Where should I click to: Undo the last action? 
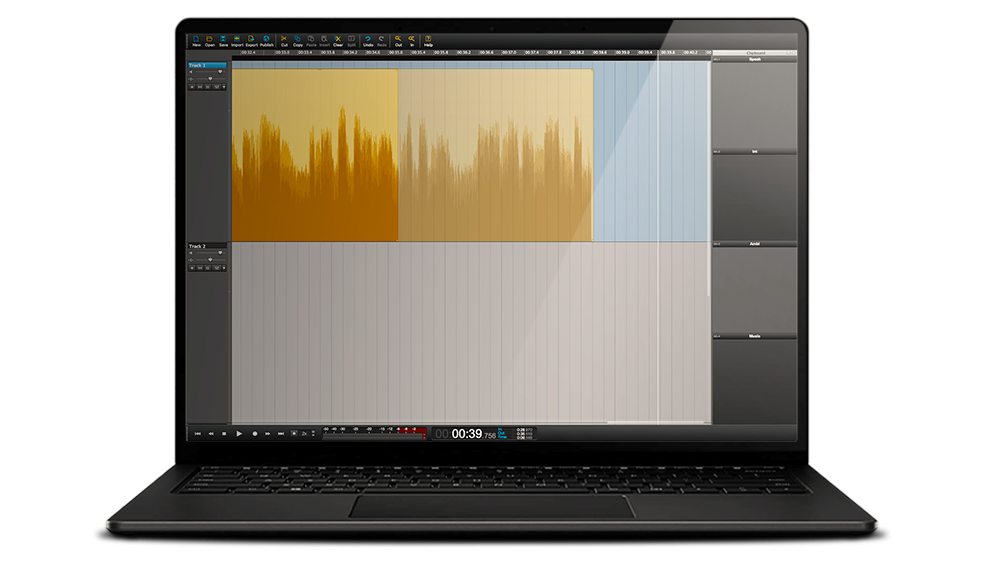coord(368,41)
